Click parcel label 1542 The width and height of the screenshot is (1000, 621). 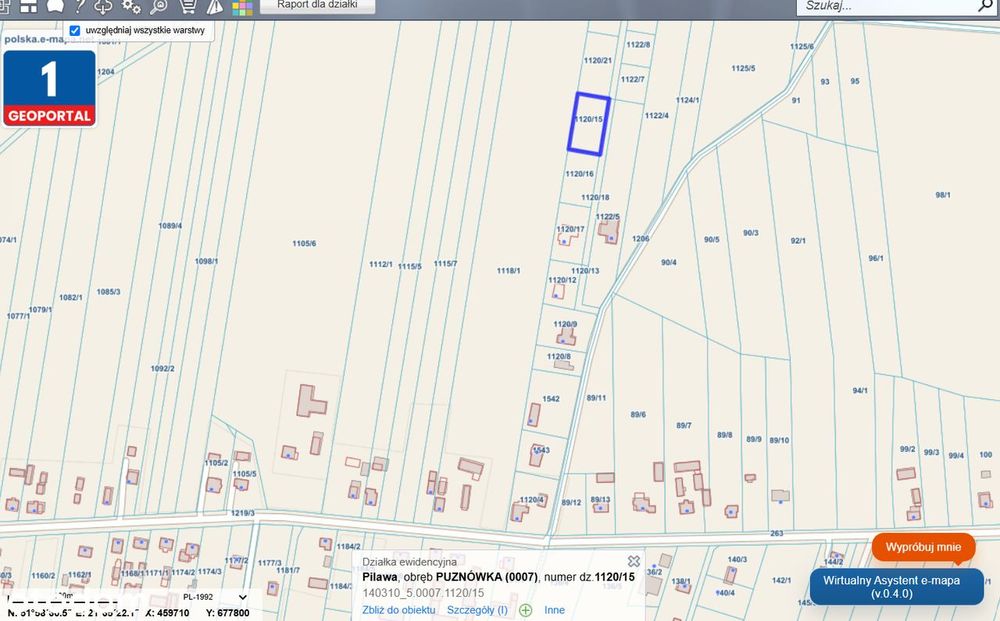click(551, 399)
